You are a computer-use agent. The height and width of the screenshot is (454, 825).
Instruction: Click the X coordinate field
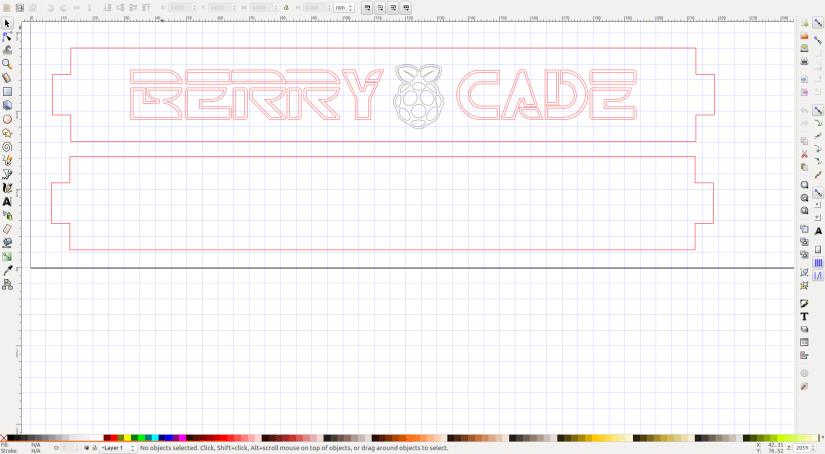[183, 8]
